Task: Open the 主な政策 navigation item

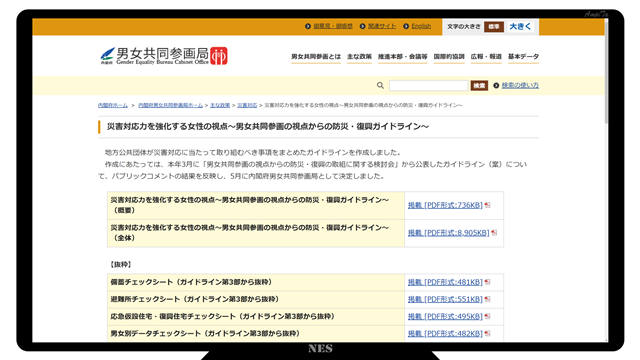Action: tap(359, 57)
